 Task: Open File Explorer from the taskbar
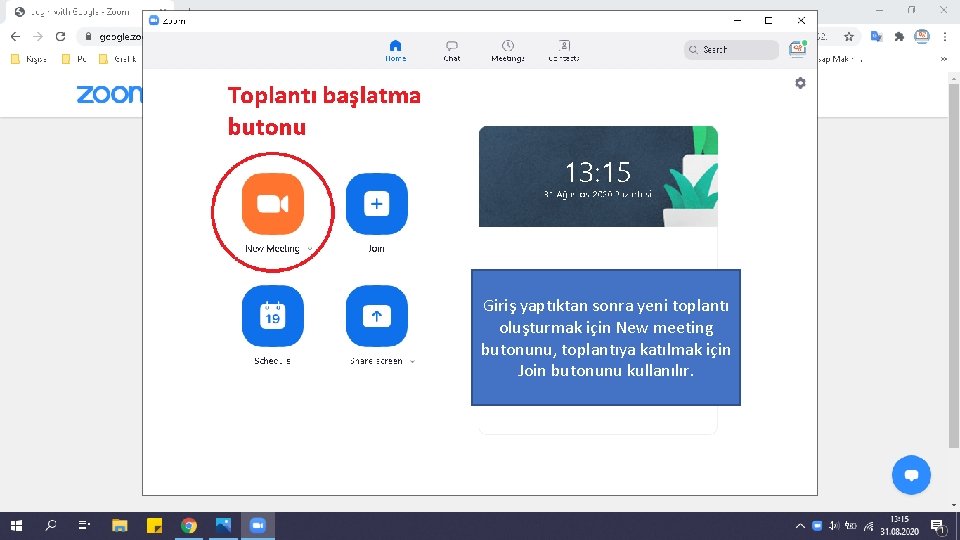tap(119, 525)
